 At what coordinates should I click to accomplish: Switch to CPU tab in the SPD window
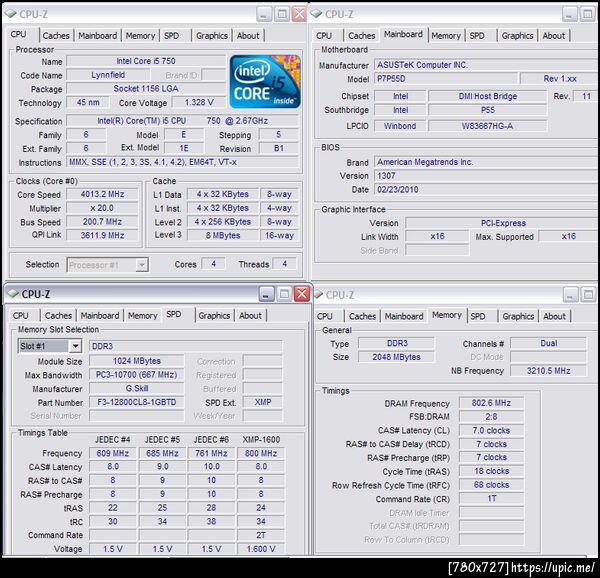click(x=20, y=316)
